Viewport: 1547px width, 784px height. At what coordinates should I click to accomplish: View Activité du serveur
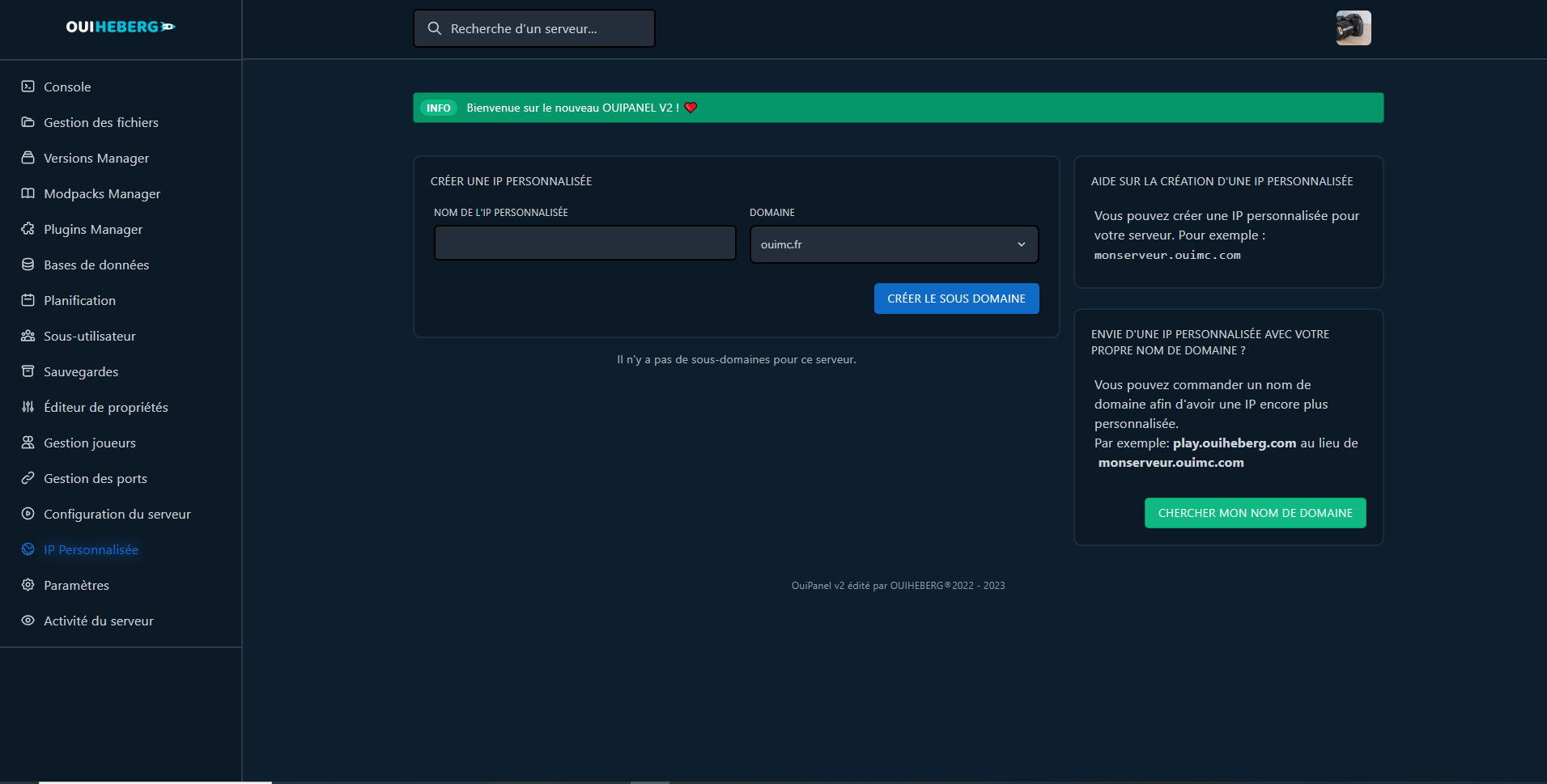[x=99, y=621]
